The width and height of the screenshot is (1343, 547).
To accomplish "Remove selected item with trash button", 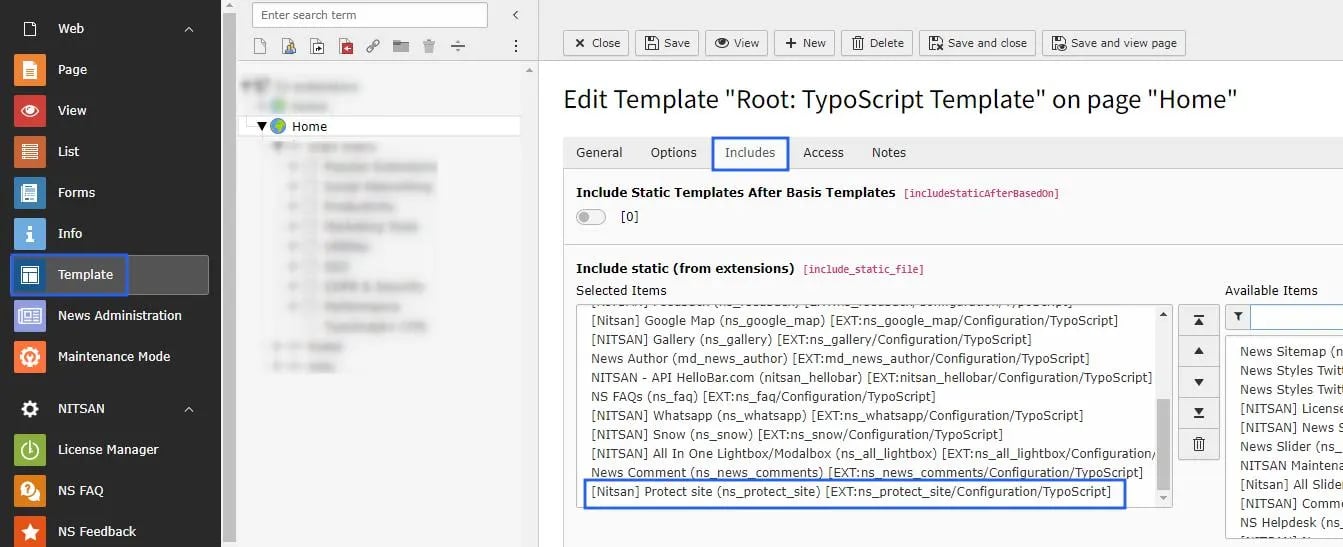I will click(x=1199, y=444).
